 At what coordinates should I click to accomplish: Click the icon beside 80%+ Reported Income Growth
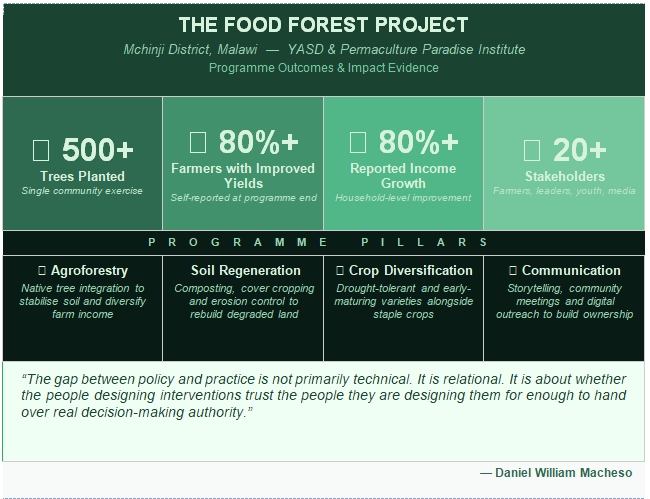coord(358,142)
